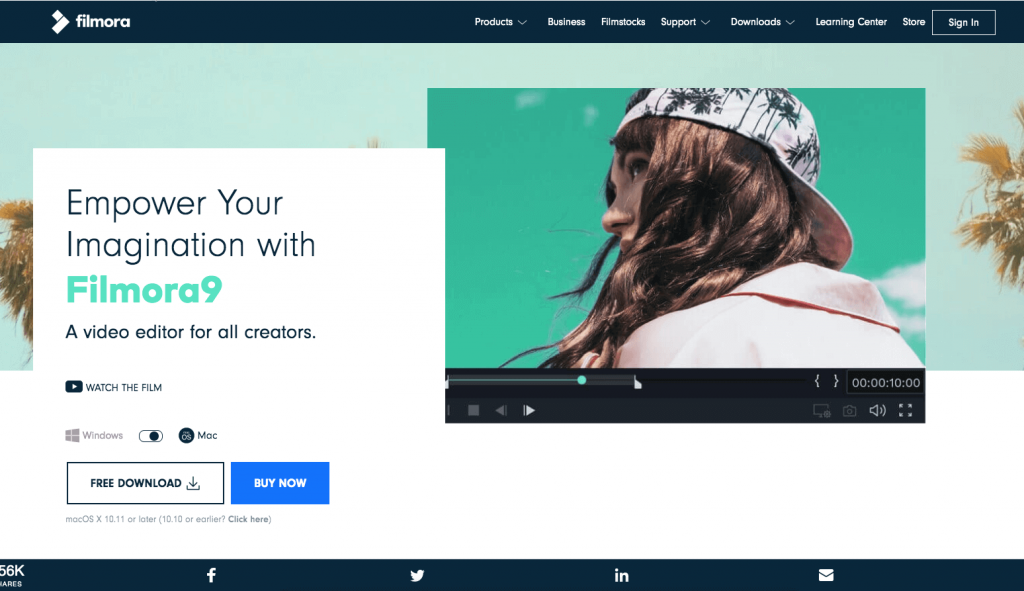Viewport: 1024px width, 591px height.
Task: Select the Windows logo option
Action: pos(72,436)
